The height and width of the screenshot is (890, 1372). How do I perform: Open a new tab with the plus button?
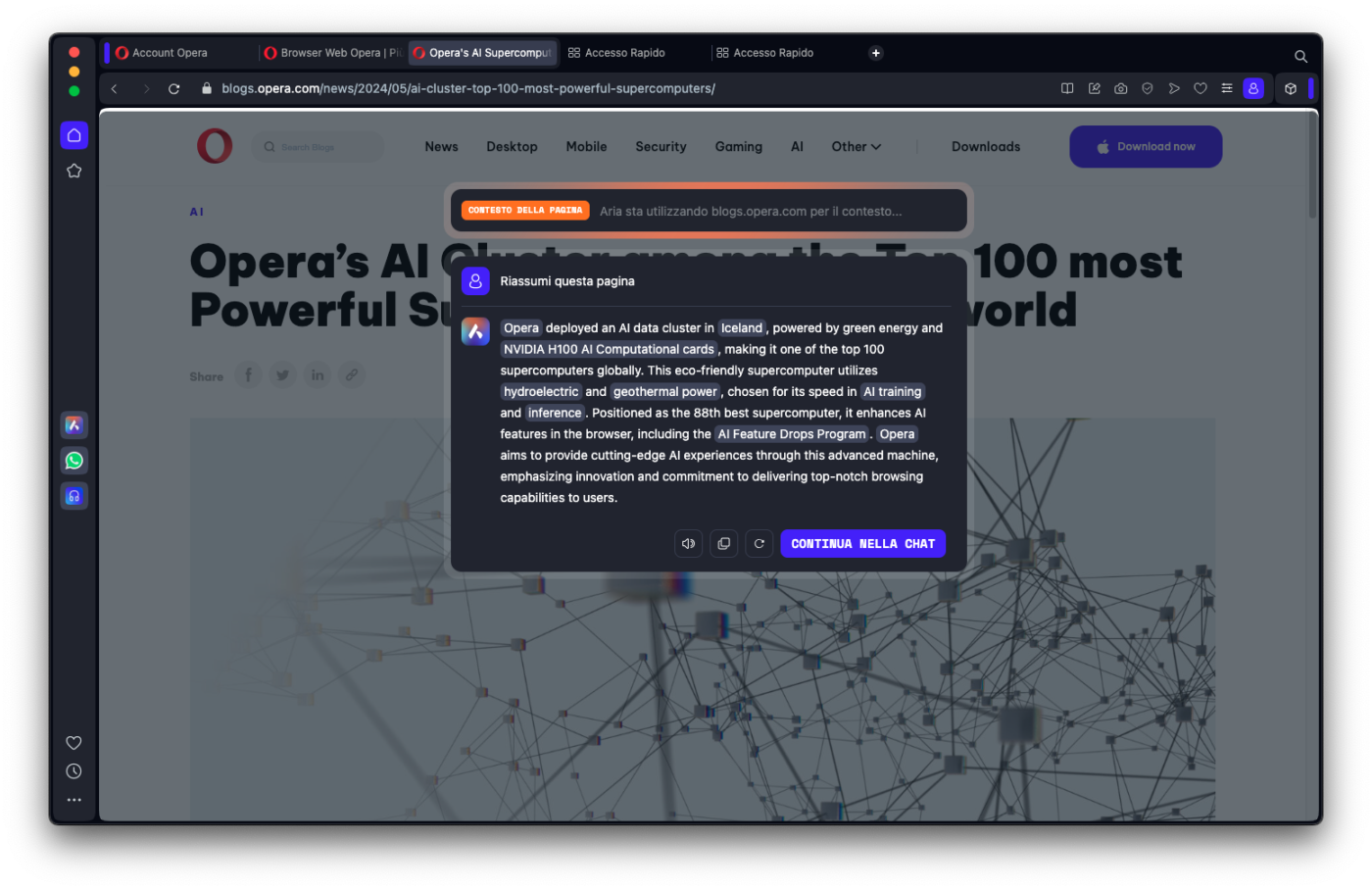click(876, 53)
